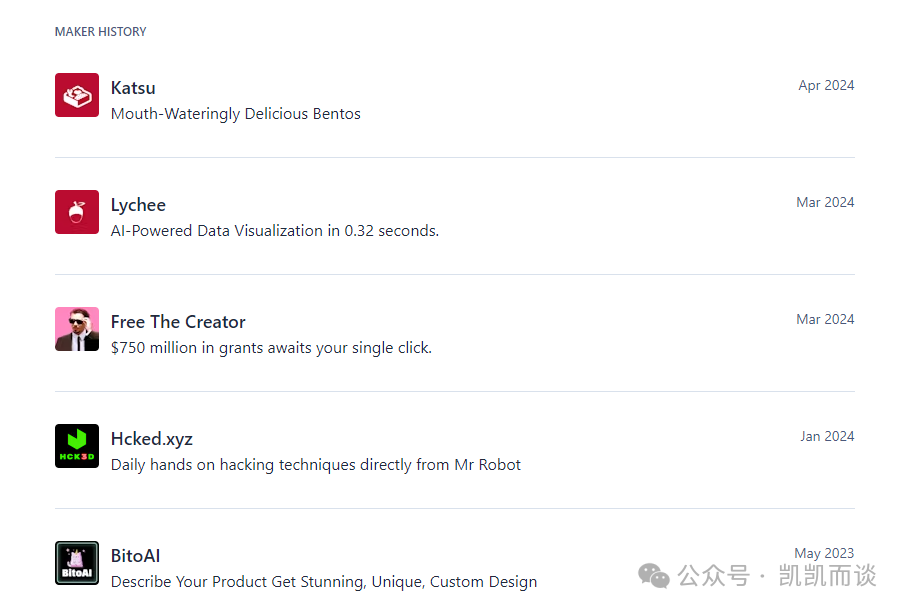Open the Katsu product title
Screen dimensions: 905x611
[133, 88]
